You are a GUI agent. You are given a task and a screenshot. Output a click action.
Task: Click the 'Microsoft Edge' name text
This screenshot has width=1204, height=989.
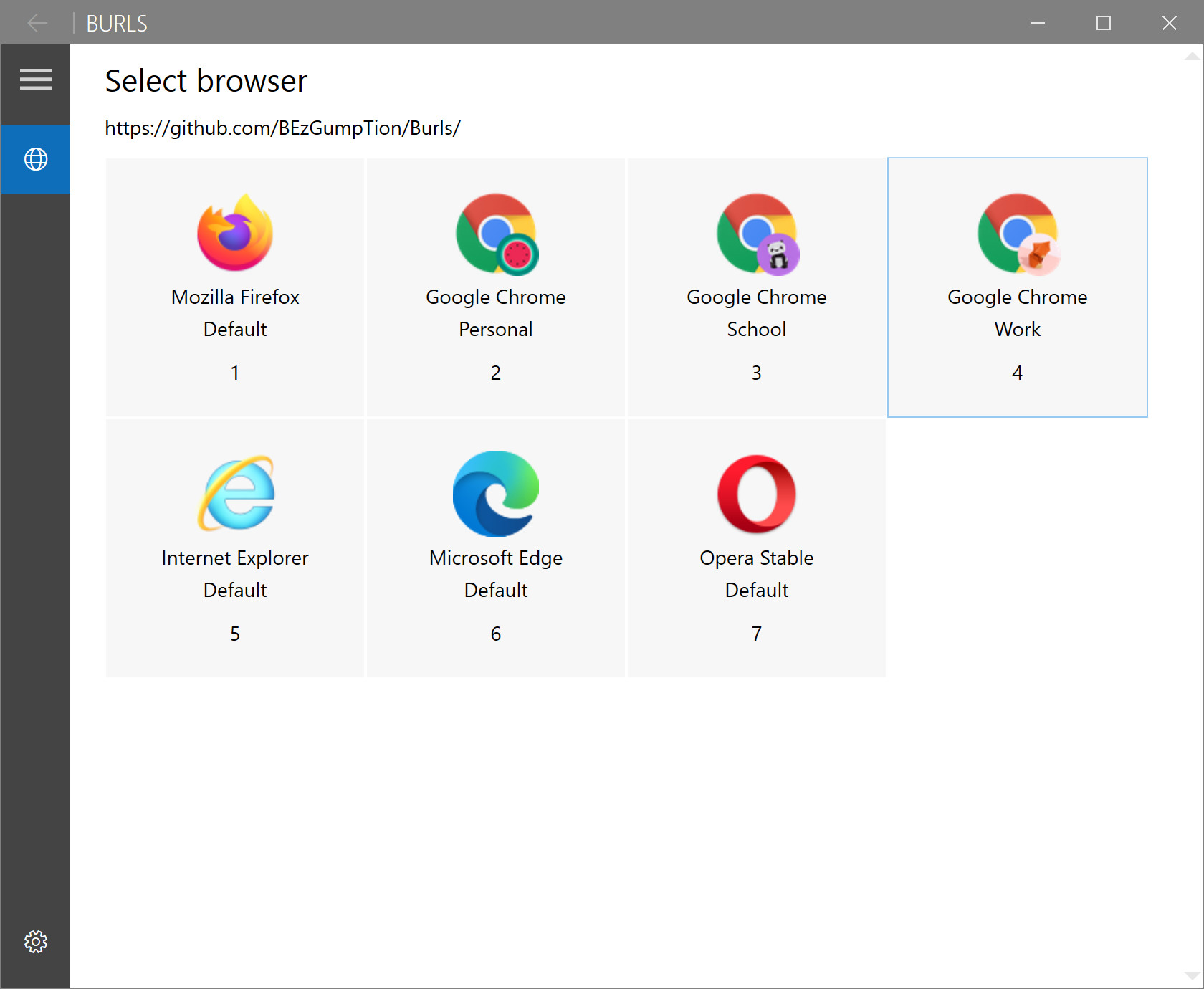[496, 558]
